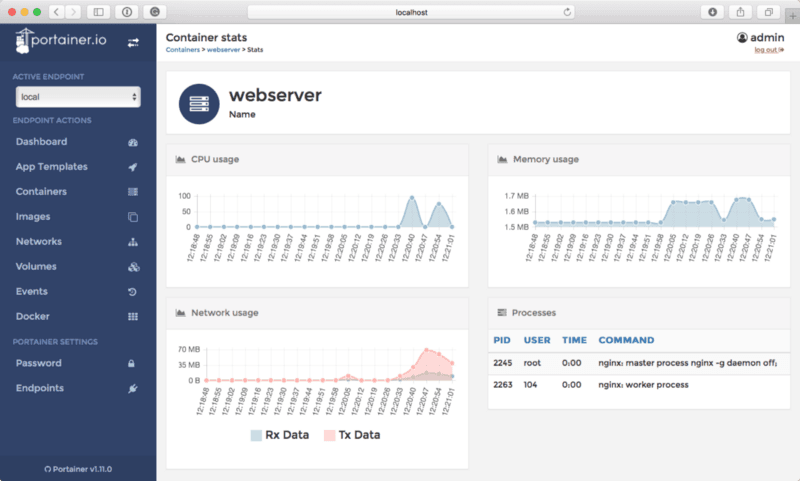Click the Dashboard gauge icon in sidebar

pos(133,142)
